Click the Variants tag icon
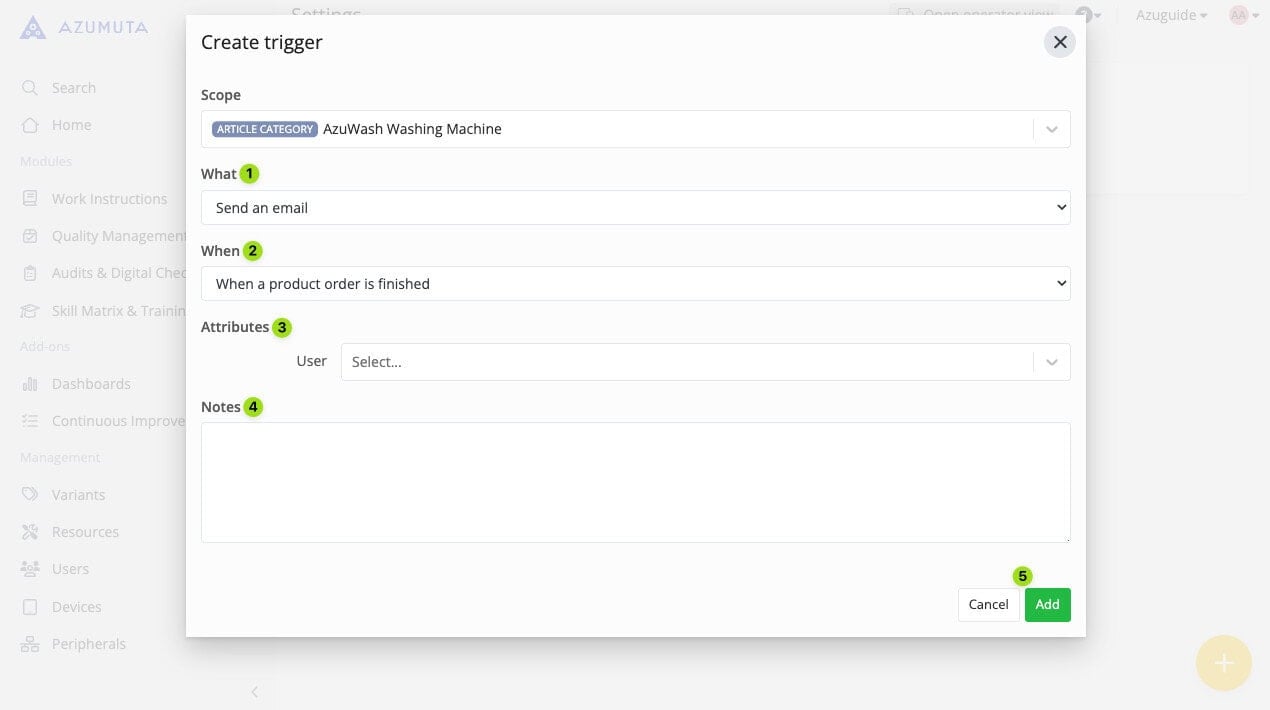The width and height of the screenshot is (1270, 710). pyautogui.click(x=30, y=495)
